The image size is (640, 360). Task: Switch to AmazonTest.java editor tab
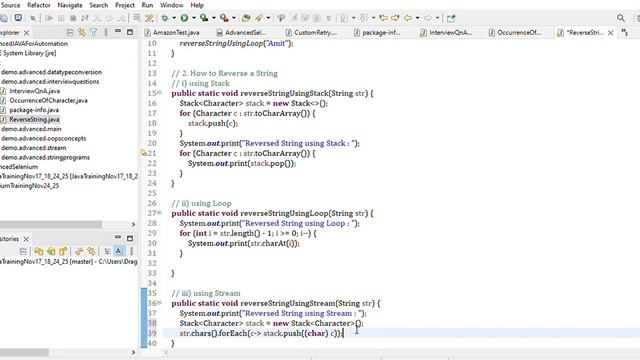pyautogui.click(x=172, y=33)
